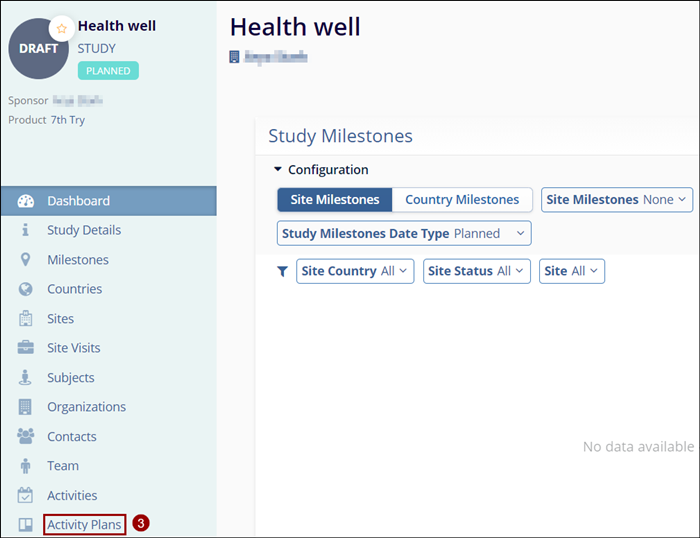Favorite the study with the star icon
The image size is (700, 538).
click(x=61, y=28)
